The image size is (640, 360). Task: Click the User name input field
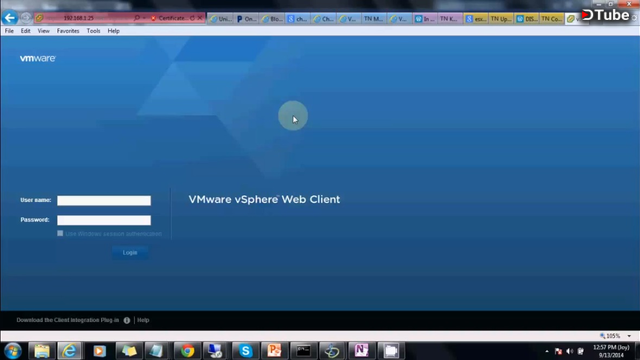point(104,200)
